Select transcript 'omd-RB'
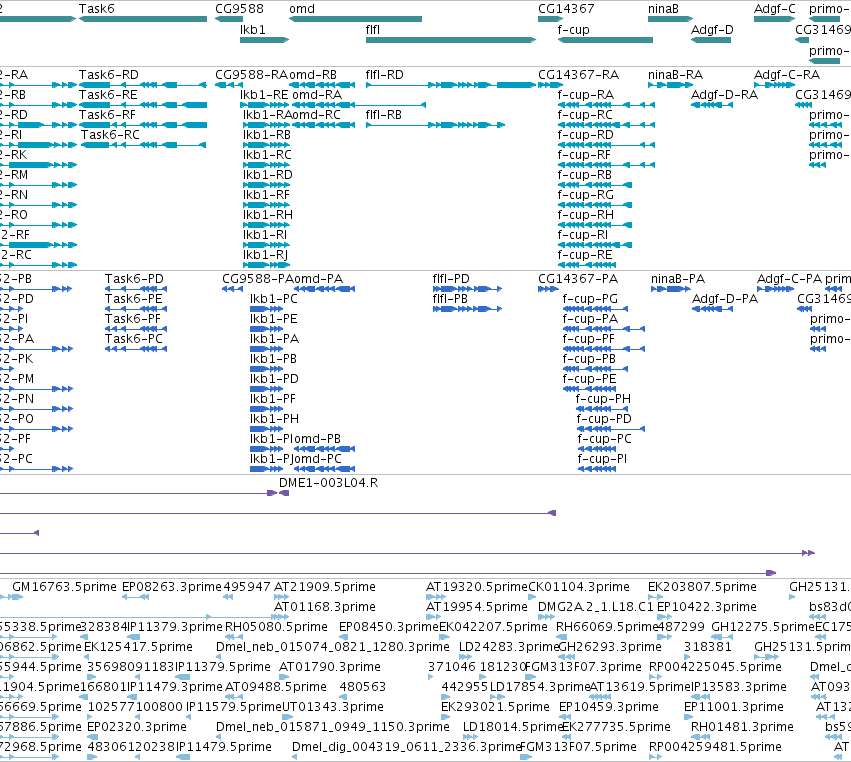The height and width of the screenshot is (762, 851). [313, 74]
